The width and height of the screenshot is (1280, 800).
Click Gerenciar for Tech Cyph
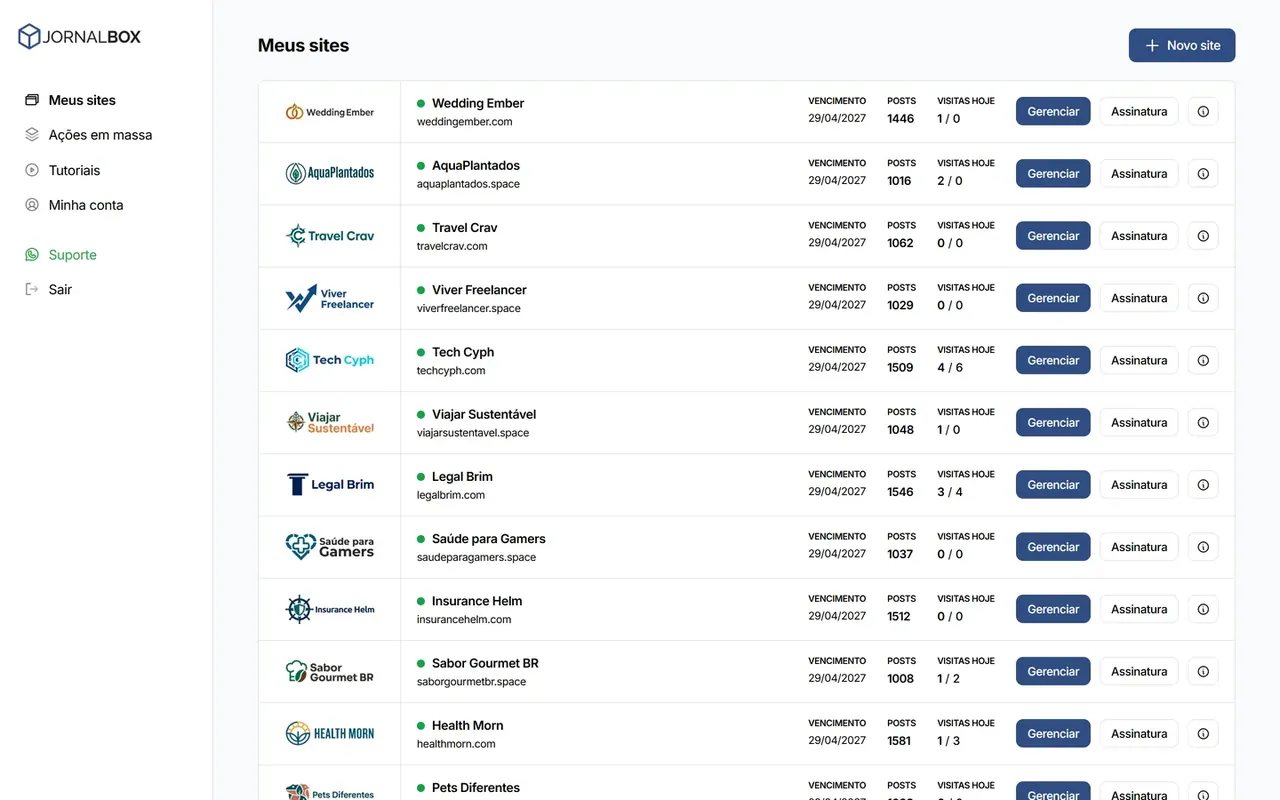point(1053,360)
